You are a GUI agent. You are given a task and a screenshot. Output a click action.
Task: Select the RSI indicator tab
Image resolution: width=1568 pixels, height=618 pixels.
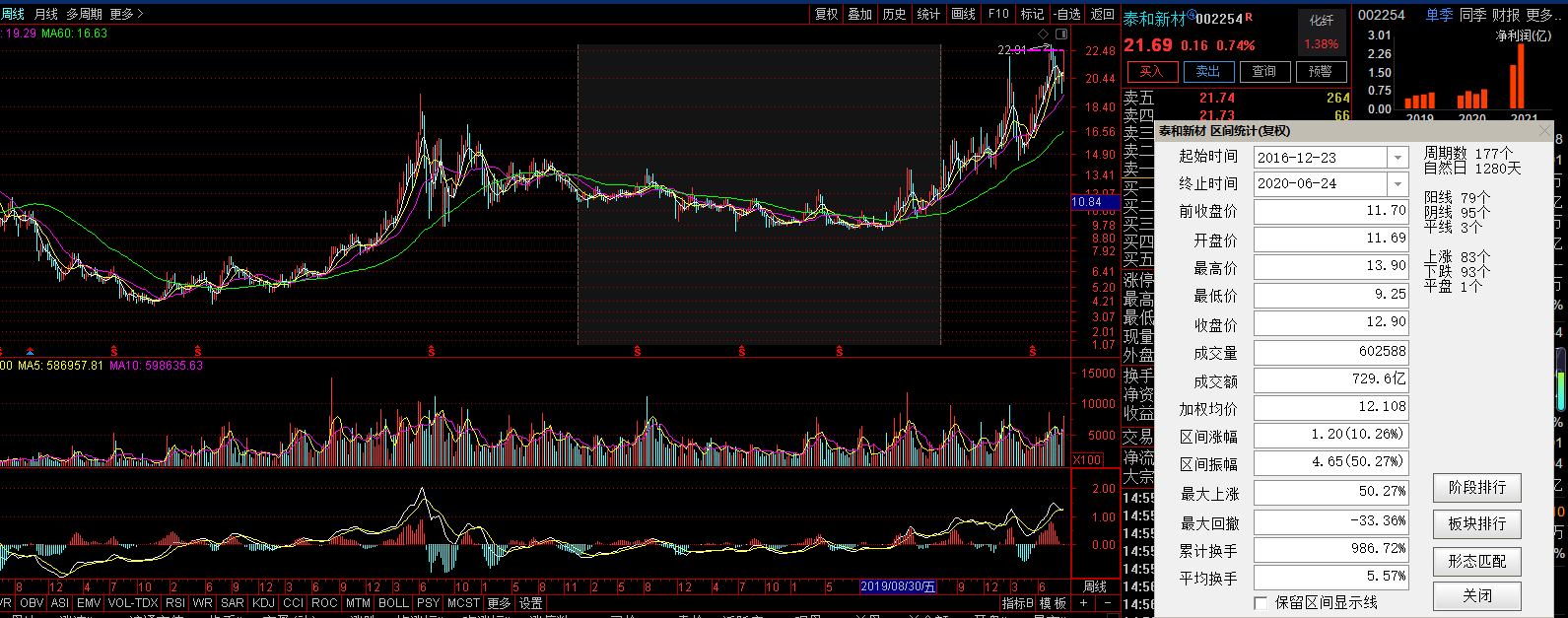175,603
